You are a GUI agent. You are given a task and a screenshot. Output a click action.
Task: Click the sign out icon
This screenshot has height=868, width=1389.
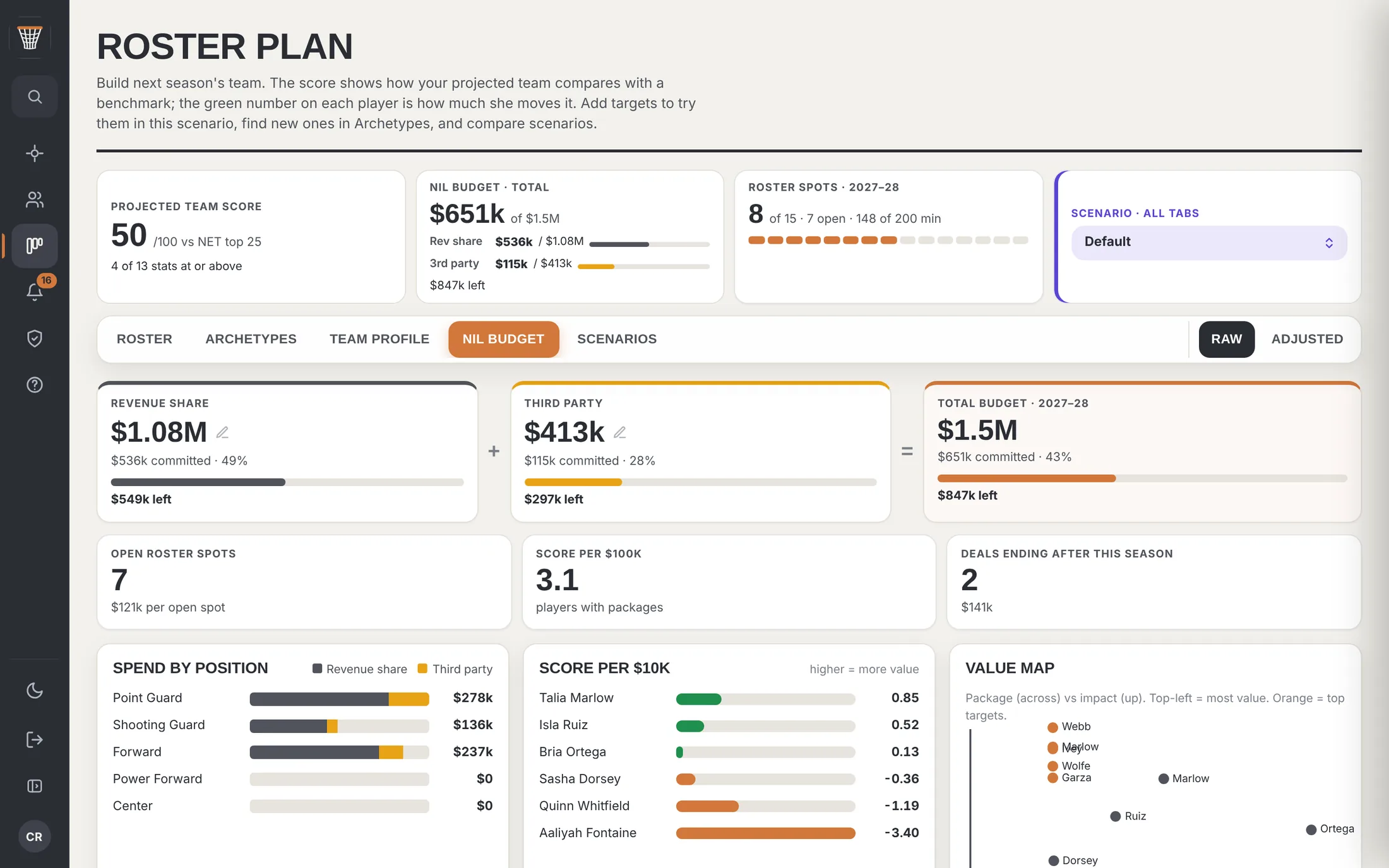(35, 739)
